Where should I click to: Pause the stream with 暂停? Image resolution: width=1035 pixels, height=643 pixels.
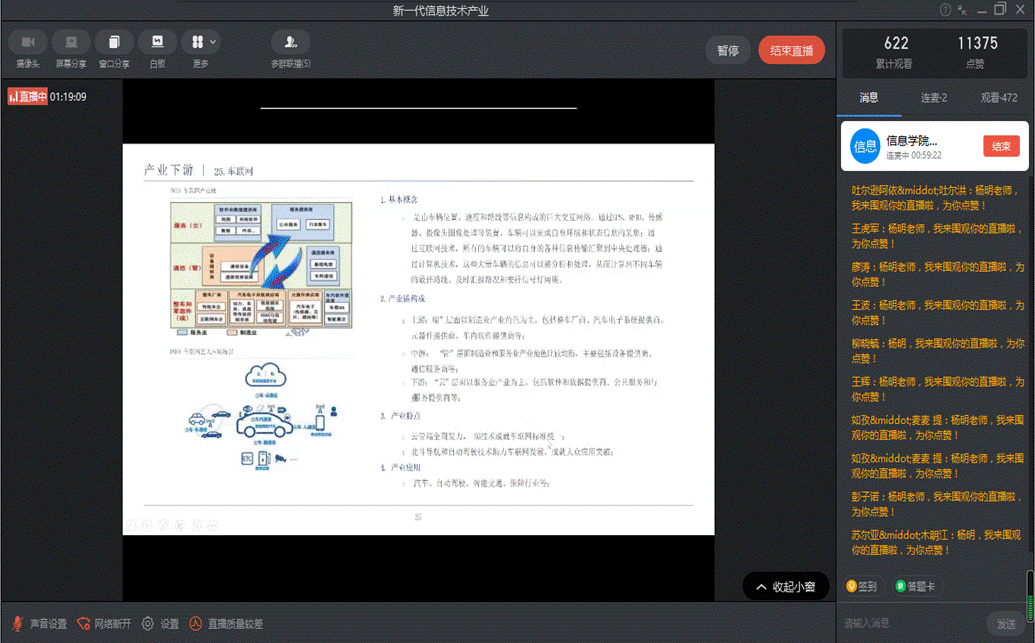click(x=728, y=49)
